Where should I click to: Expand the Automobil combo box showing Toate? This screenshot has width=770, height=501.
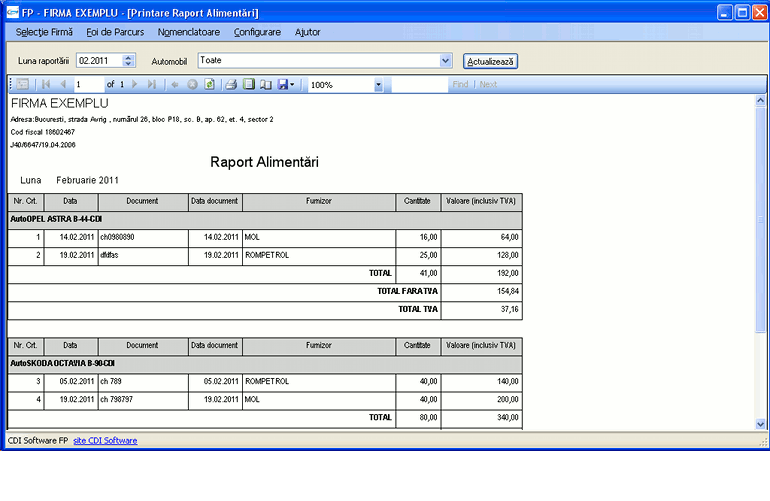pyautogui.click(x=445, y=61)
